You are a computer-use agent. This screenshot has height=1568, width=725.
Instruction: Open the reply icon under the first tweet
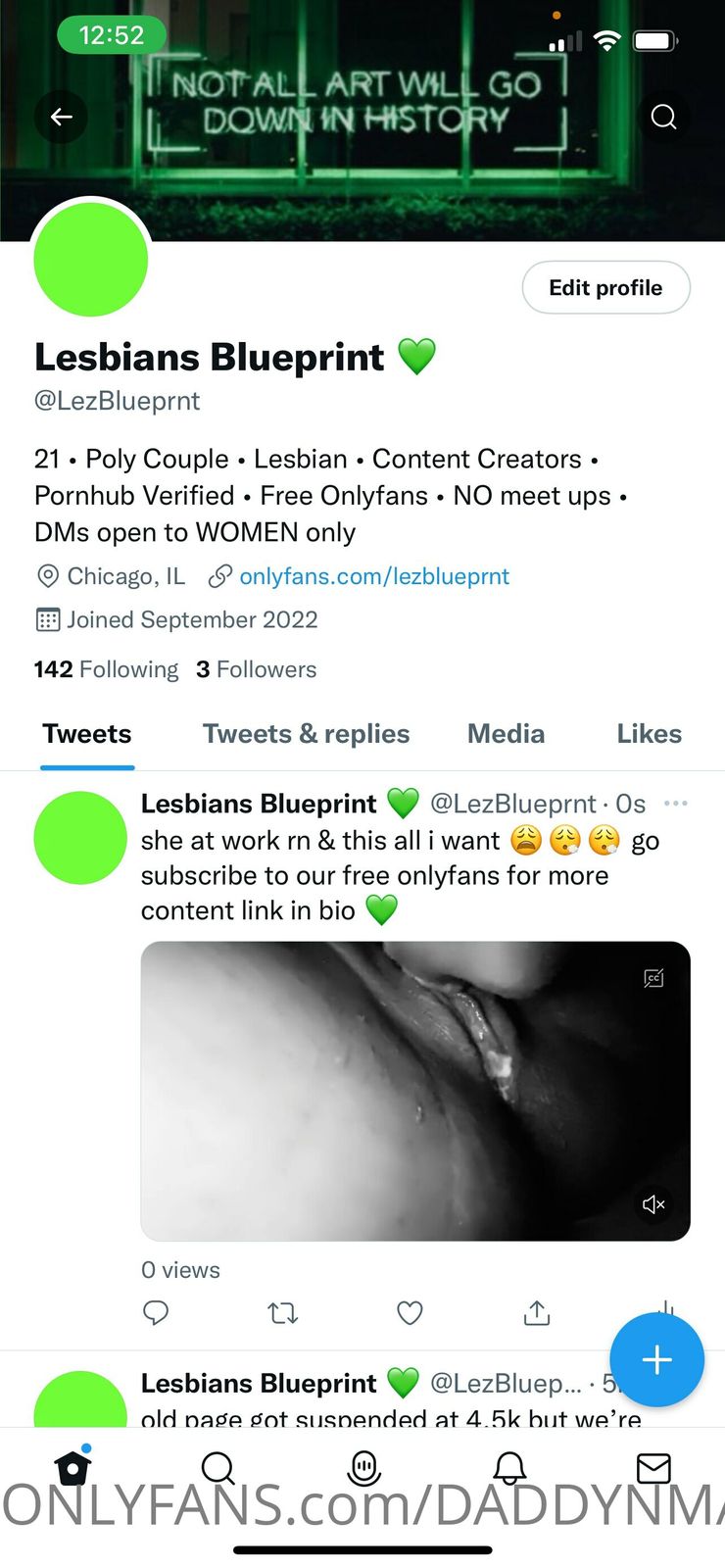click(x=156, y=1312)
